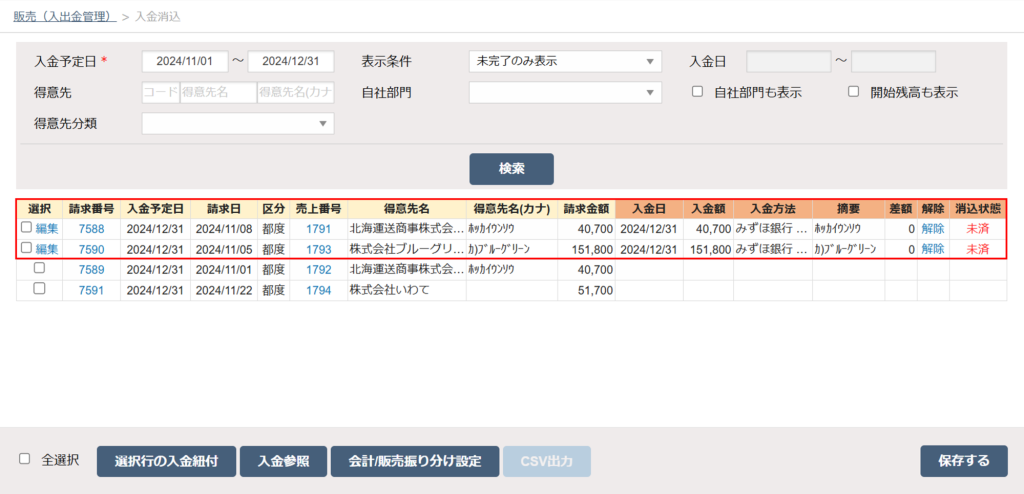Click 未済 status in invoice 7590 row
This screenshot has width=1024, height=494.
(x=978, y=249)
